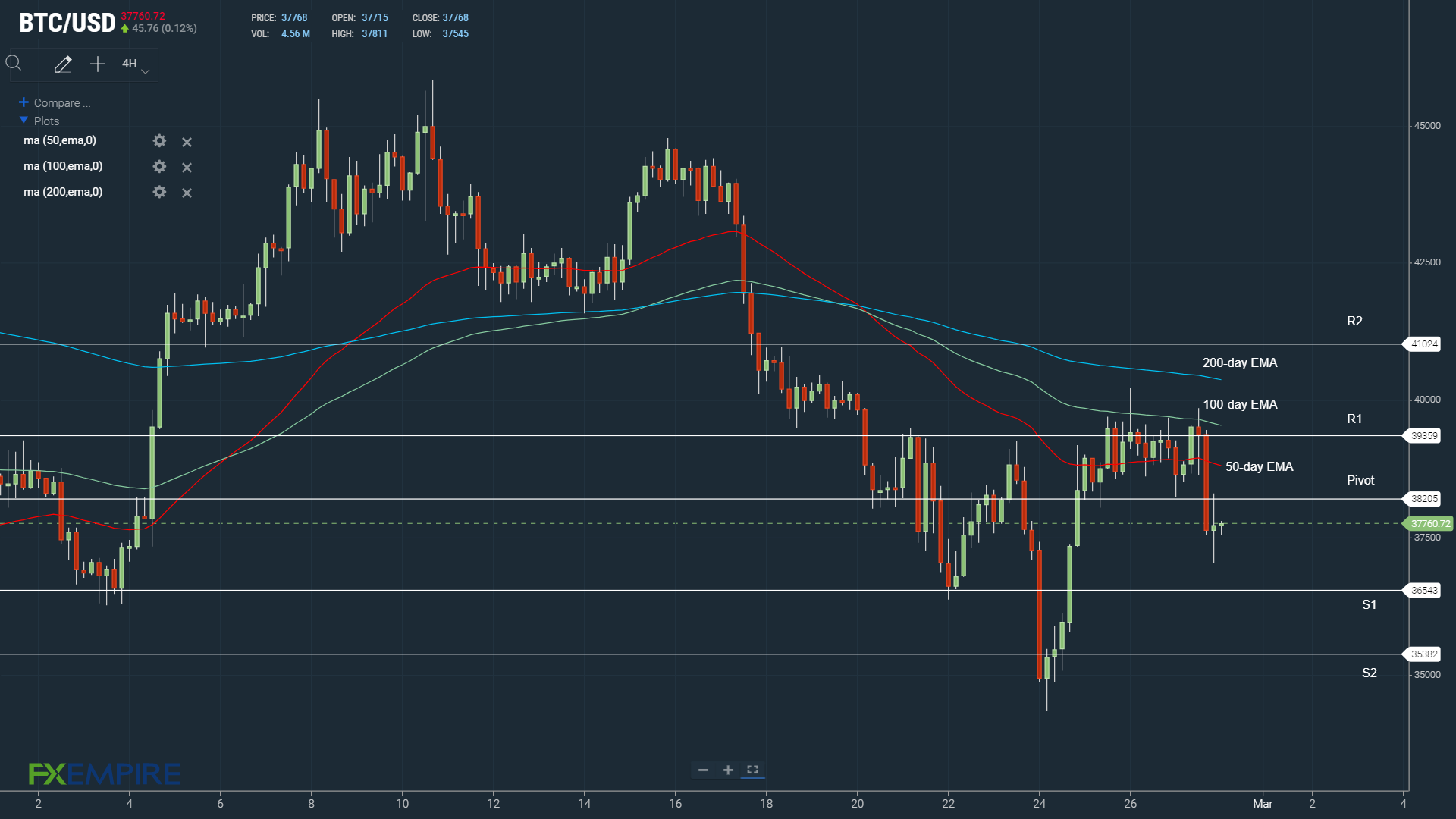Open the 4H timeframe dropdown
The height and width of the screenshot is (819, 1456).
136,64
